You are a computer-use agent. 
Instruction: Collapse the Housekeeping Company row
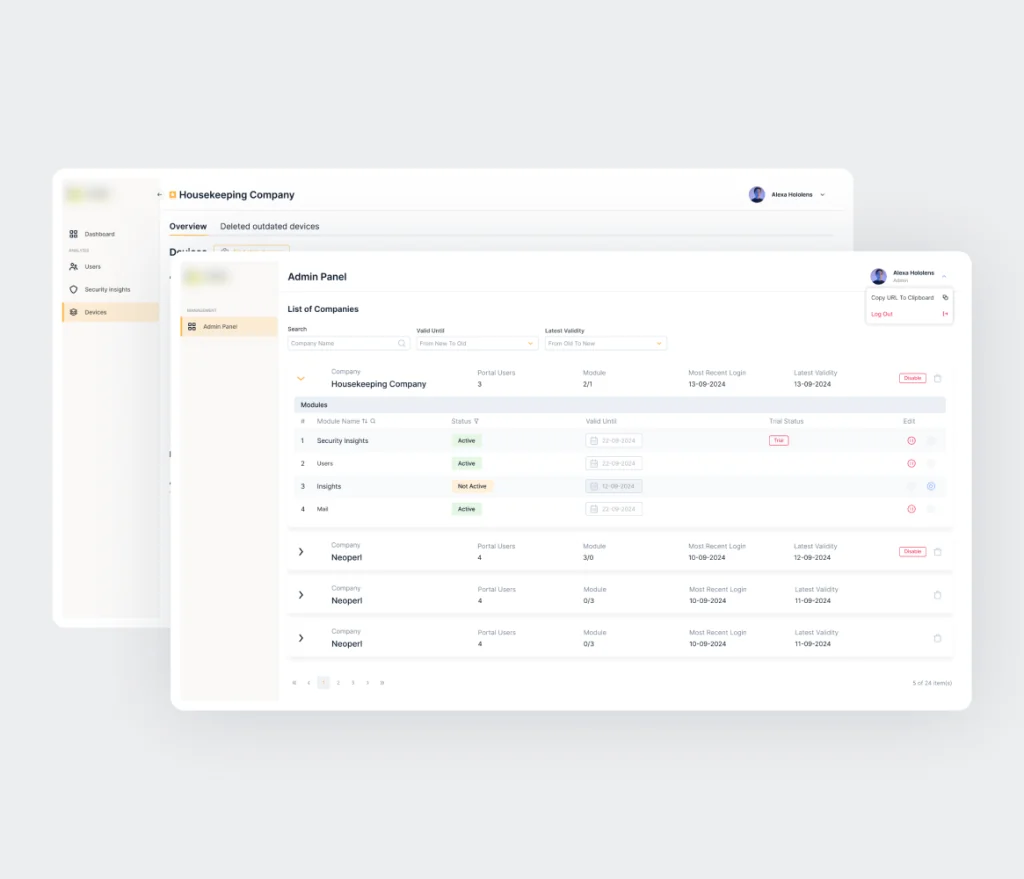coord(301,378)
